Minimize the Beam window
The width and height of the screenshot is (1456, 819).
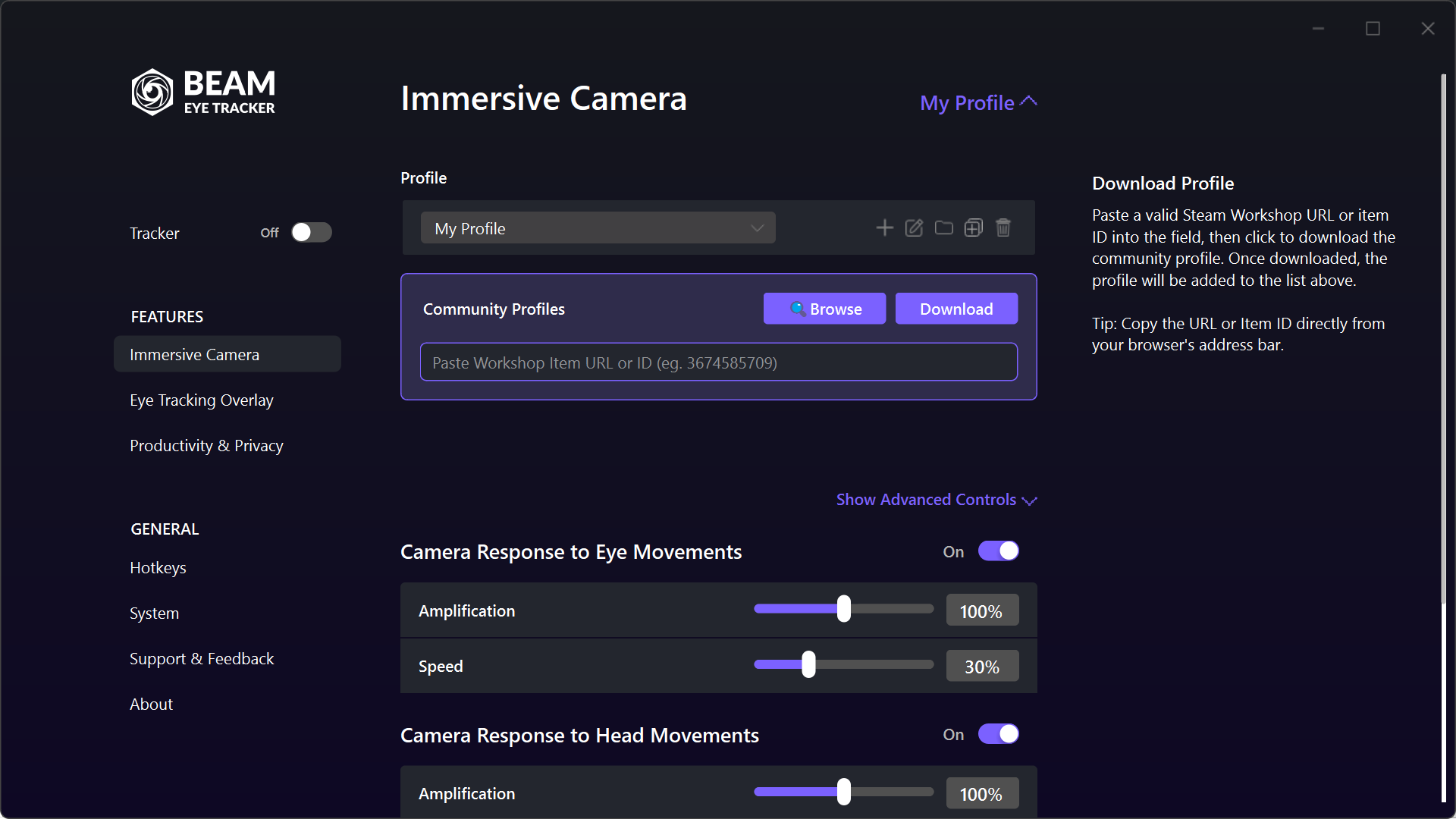(1318, 29)
